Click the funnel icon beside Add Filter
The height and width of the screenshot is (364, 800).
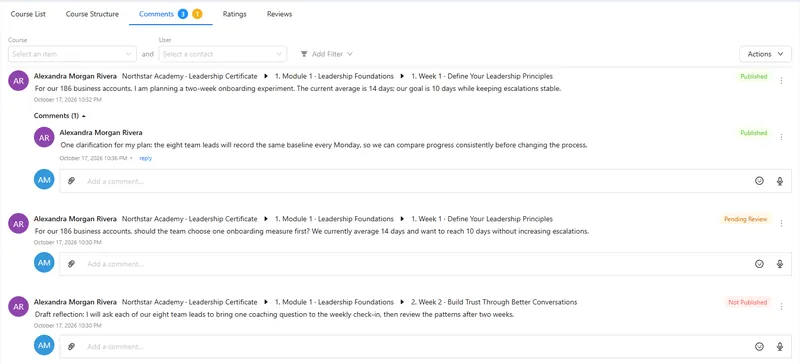click(304, 54)
